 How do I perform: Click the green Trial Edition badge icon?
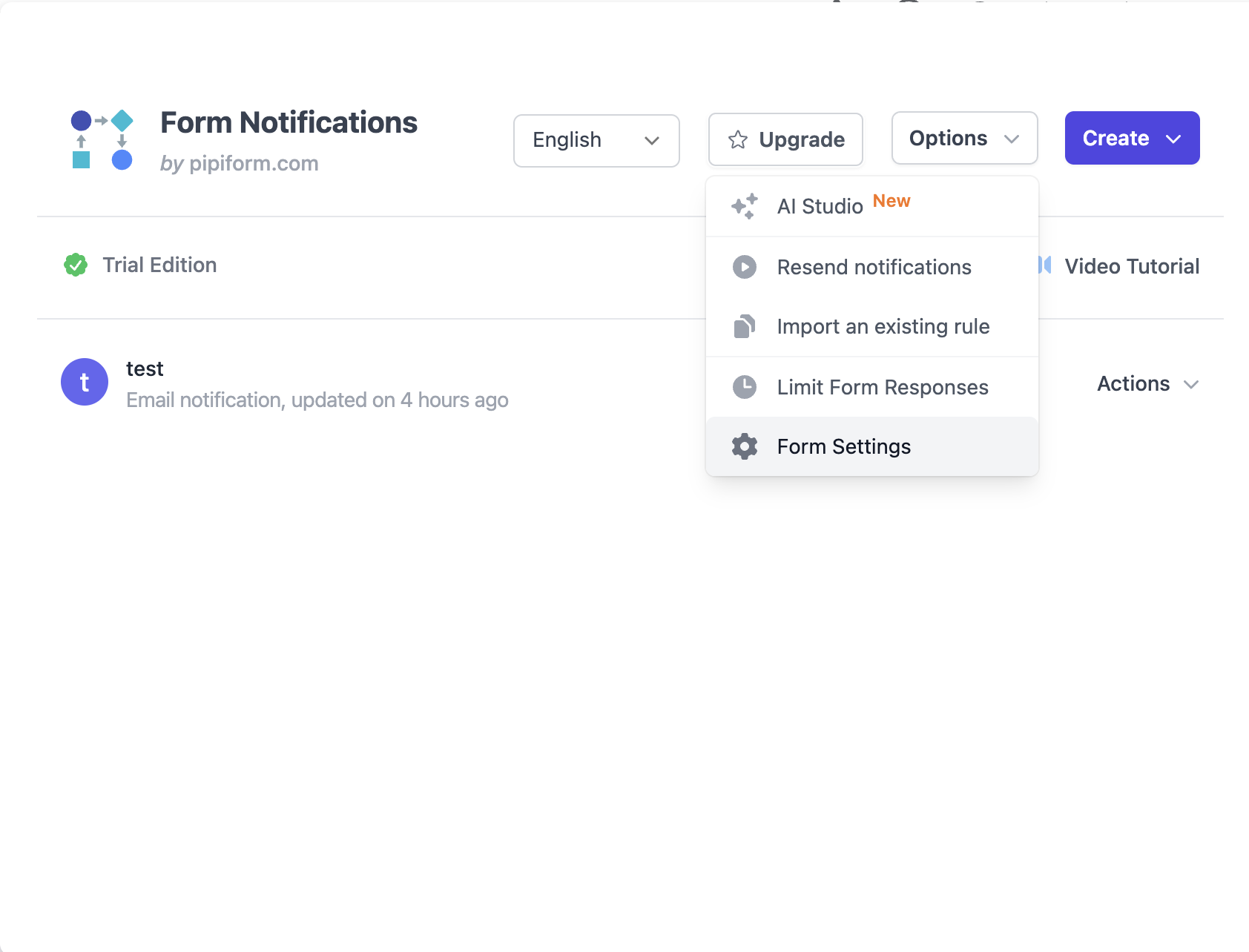pyautogui.click(x=75, y=265)
